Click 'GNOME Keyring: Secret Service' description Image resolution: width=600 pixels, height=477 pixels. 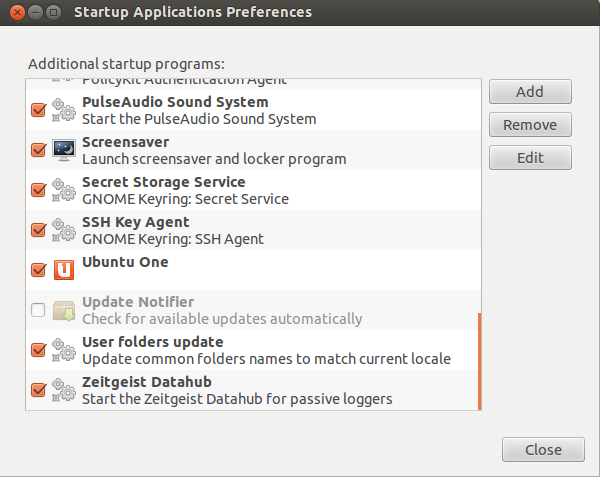tap(186, 199)
